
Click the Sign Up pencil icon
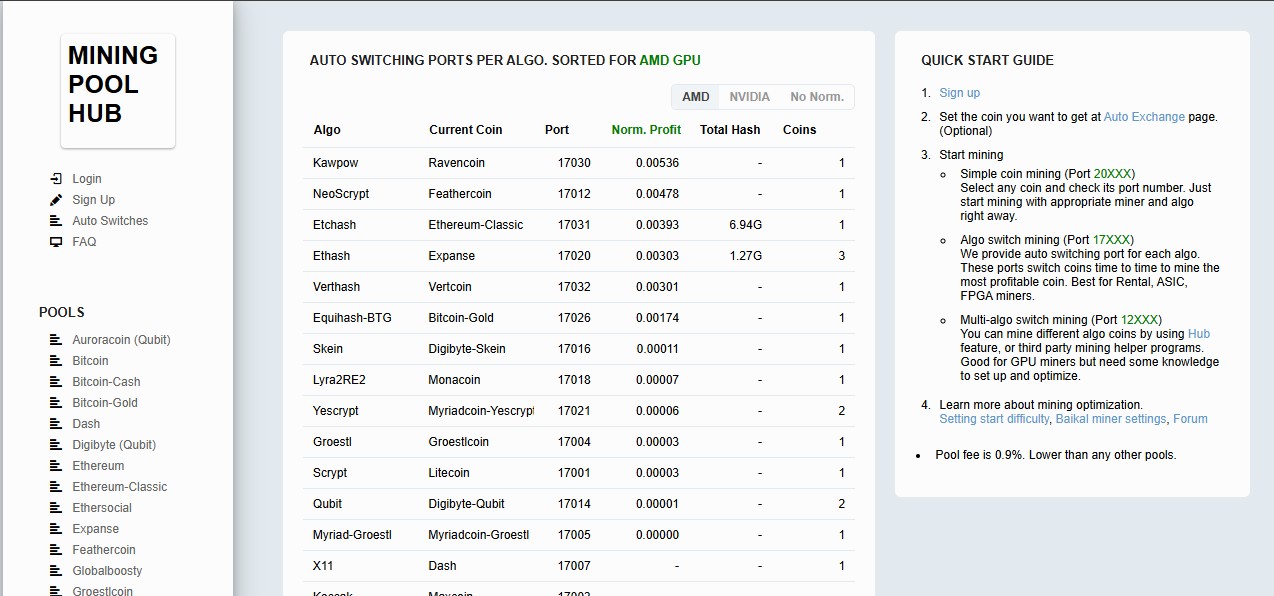point(56,199)
